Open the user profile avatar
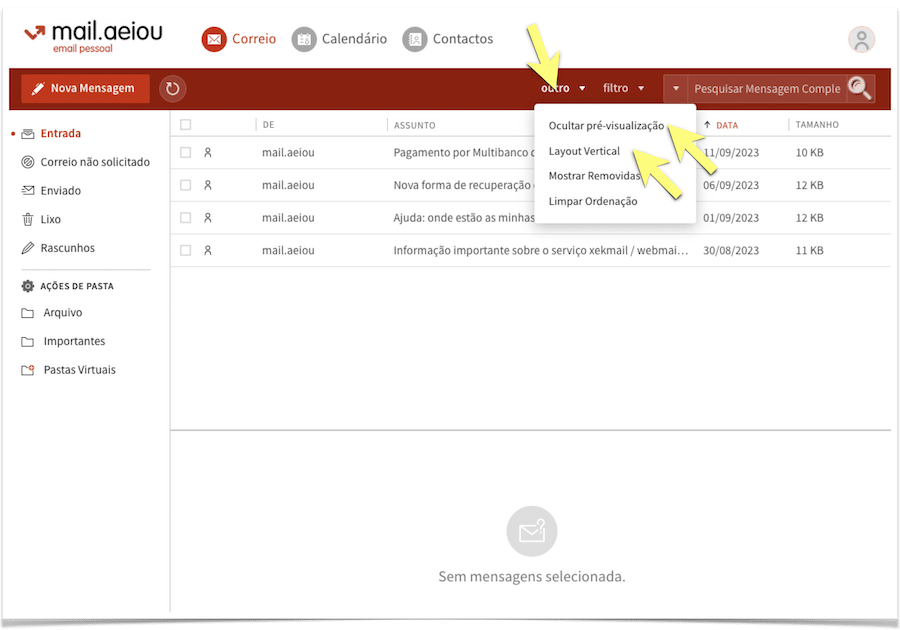900x630 pixels. tap(861, 40)
